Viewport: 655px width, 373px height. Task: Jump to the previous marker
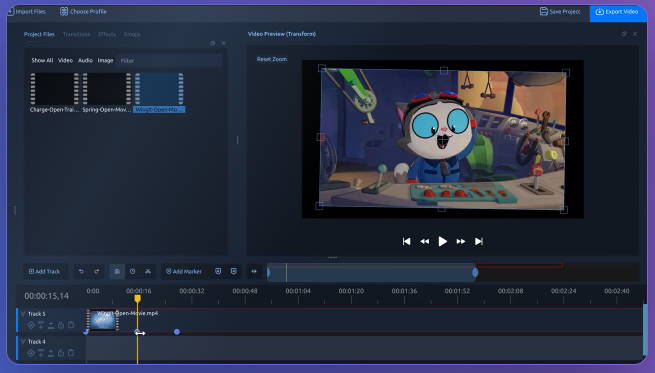(218, 272)
